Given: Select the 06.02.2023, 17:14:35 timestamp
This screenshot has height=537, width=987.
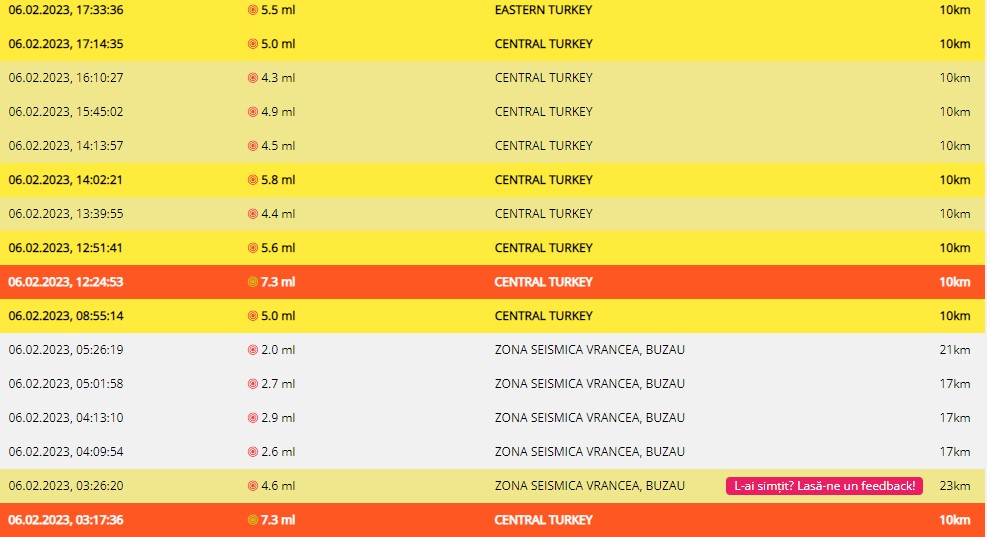Looking at the screenshot, I should click(x=66, y=44).
